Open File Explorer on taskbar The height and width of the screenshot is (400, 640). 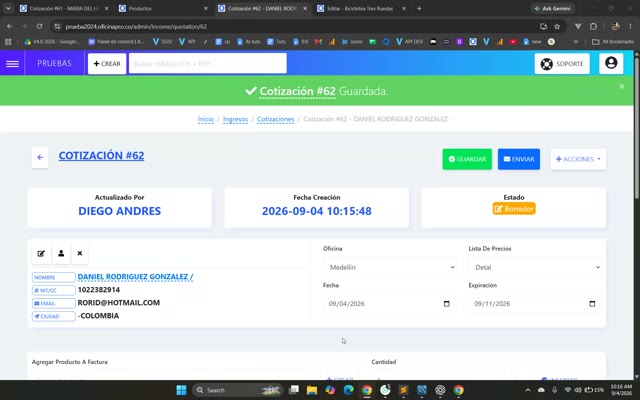312,390
